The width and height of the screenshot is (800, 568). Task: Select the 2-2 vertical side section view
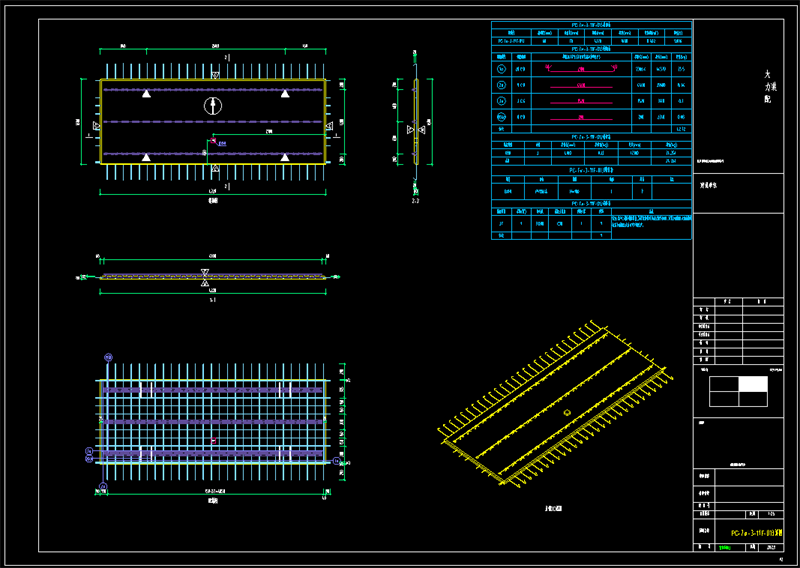point(416,122)
